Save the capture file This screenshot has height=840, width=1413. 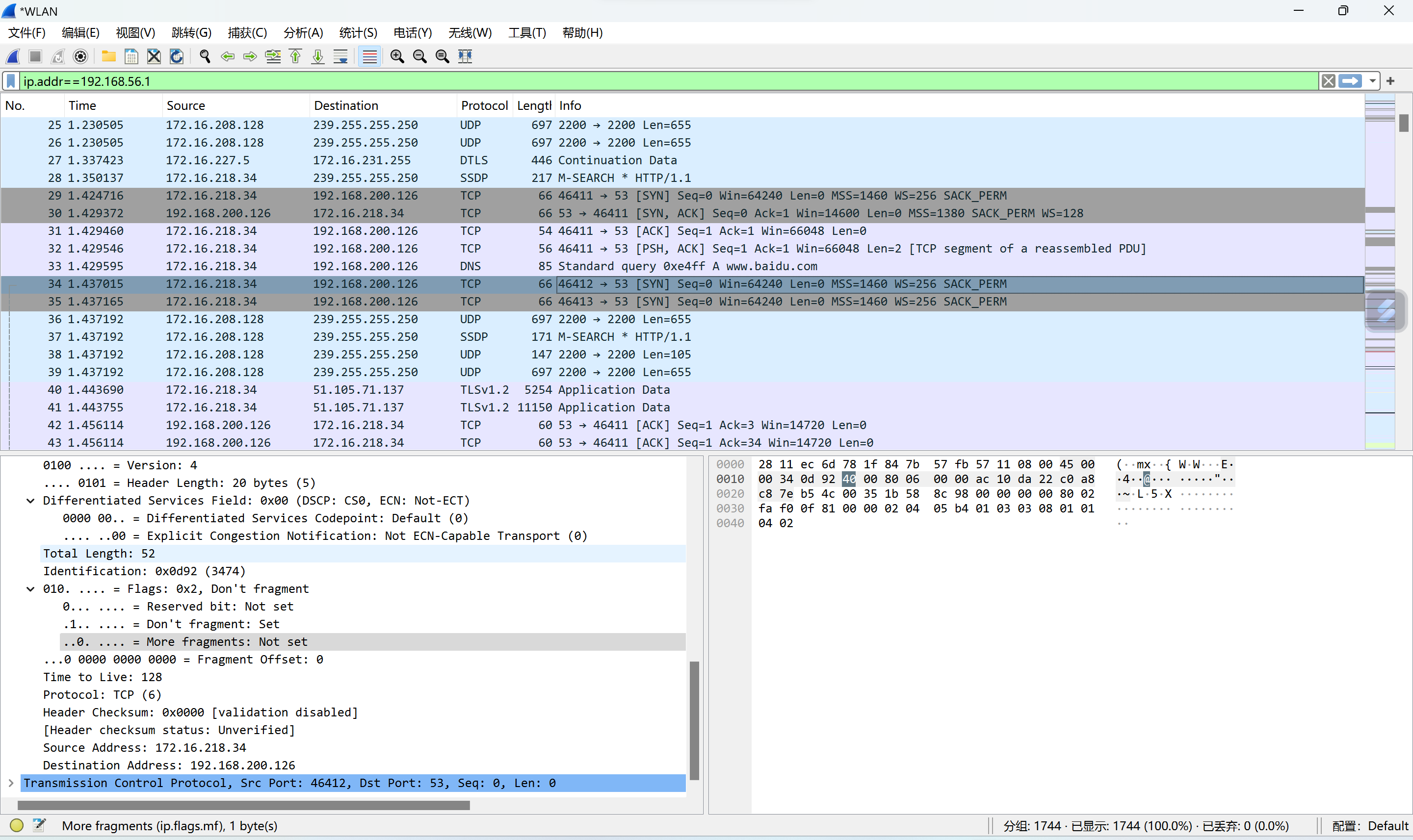131,56
